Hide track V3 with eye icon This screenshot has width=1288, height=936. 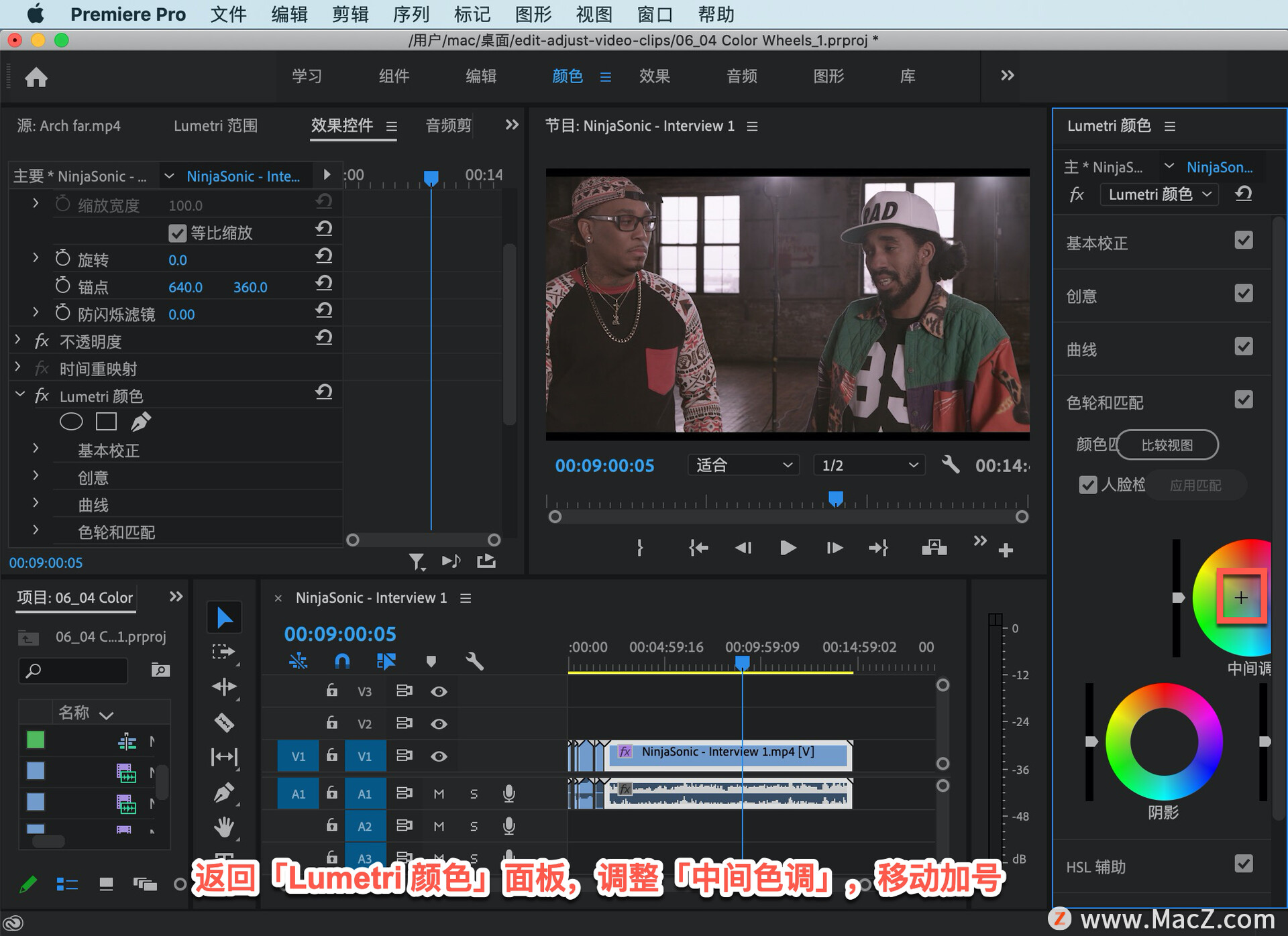[x=439, y=691]
